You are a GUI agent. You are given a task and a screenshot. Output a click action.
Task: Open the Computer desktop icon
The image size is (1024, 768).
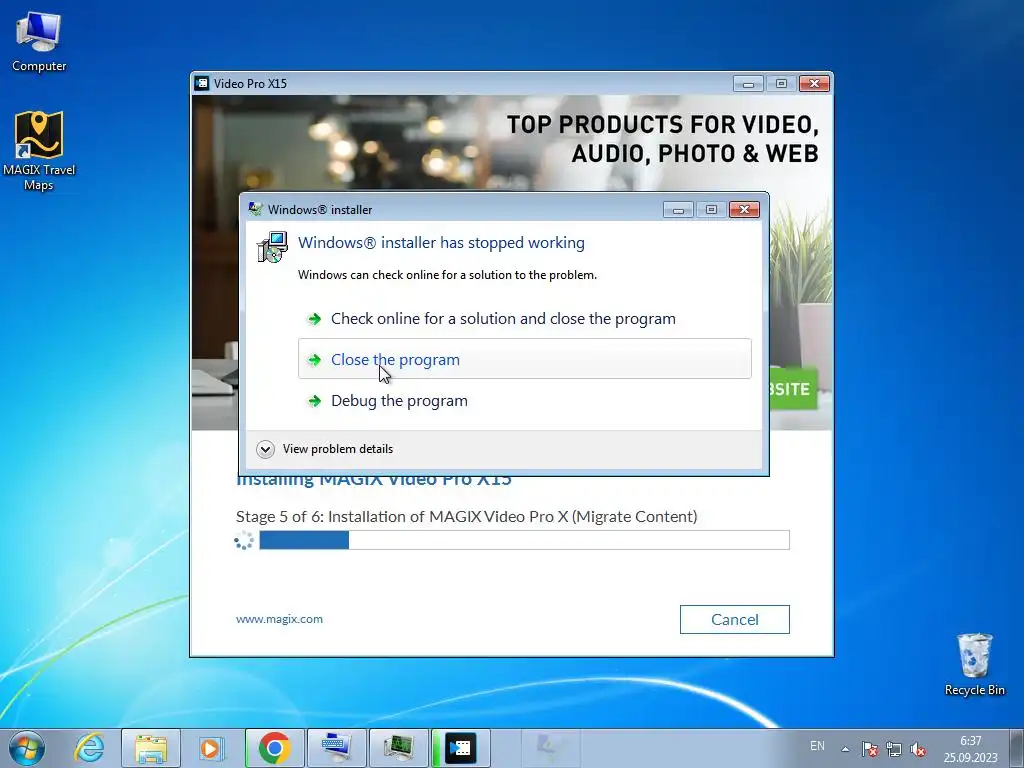click(39, 41)
